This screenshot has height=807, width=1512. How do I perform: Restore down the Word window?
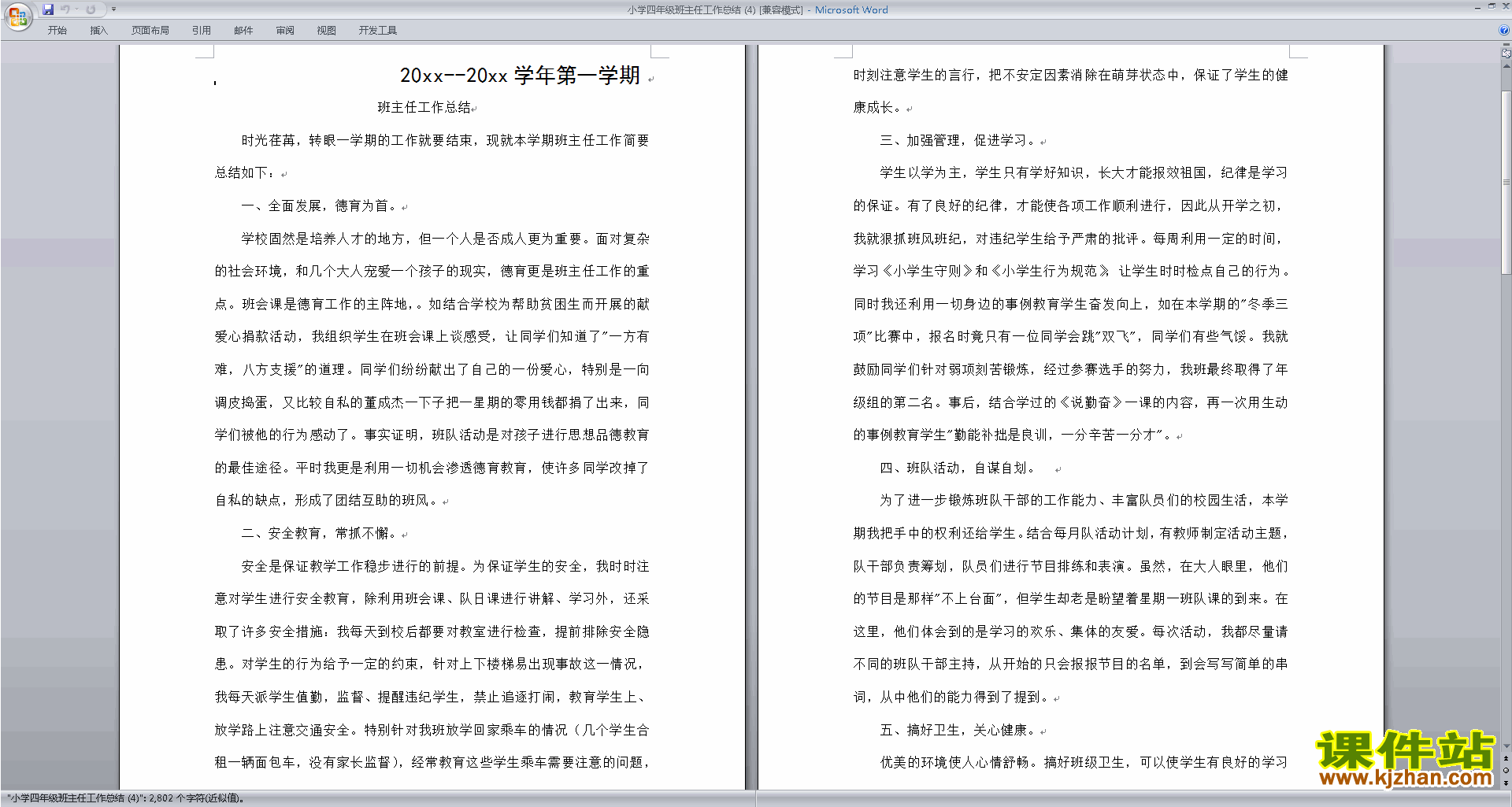point(1492,6)
